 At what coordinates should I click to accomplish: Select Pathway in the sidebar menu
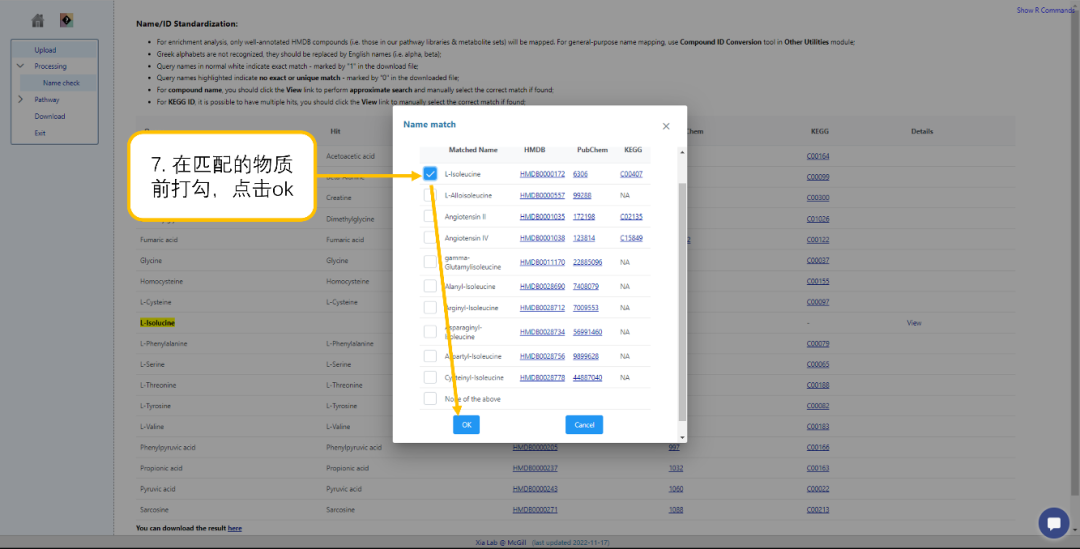point(47,99)
